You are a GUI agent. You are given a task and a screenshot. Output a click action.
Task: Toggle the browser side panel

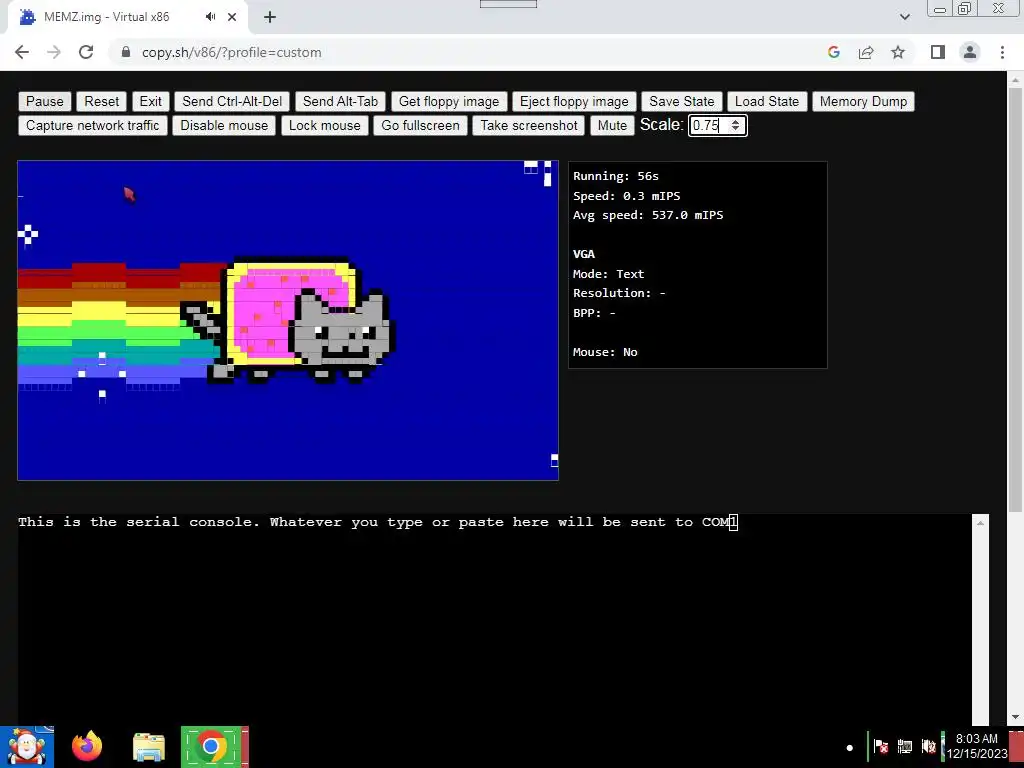click(938, 52)
